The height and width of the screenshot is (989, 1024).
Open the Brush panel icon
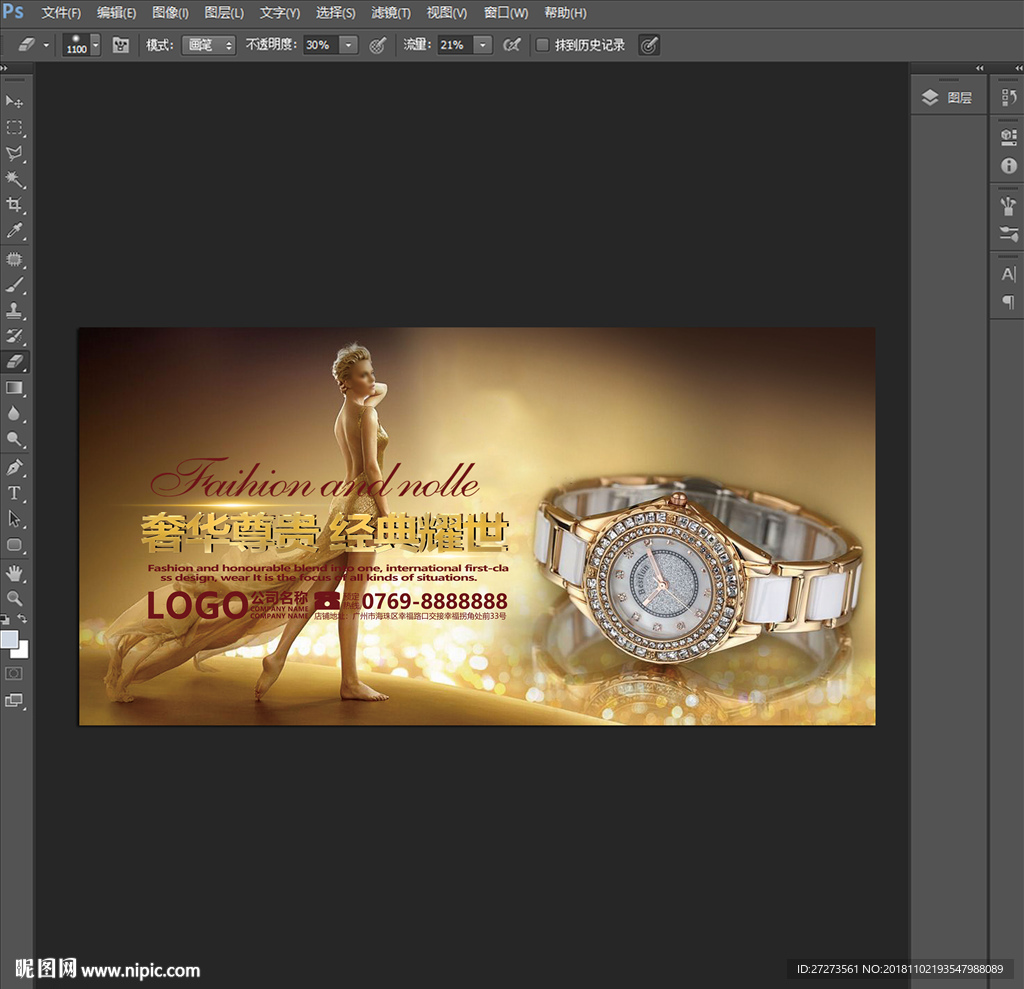click(1008, 206)
